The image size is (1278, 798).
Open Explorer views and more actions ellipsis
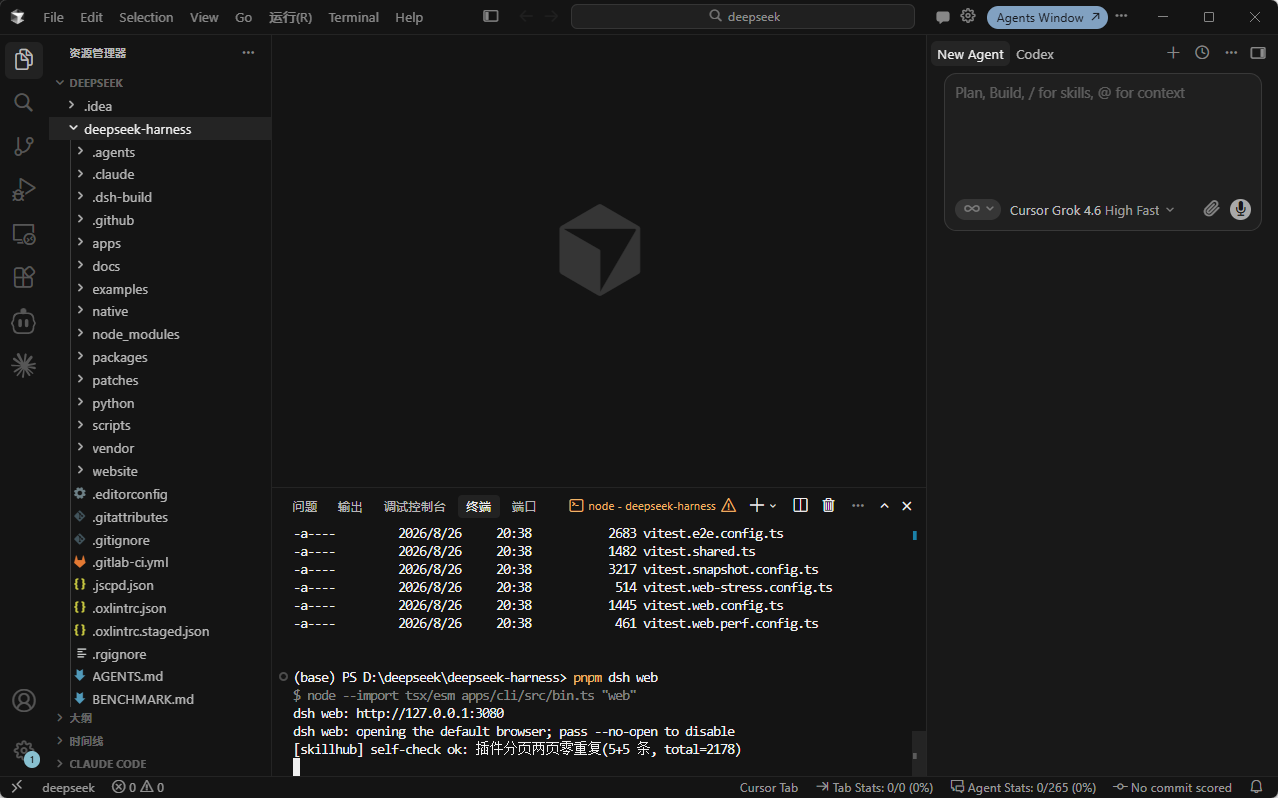[x=248, y=53]
